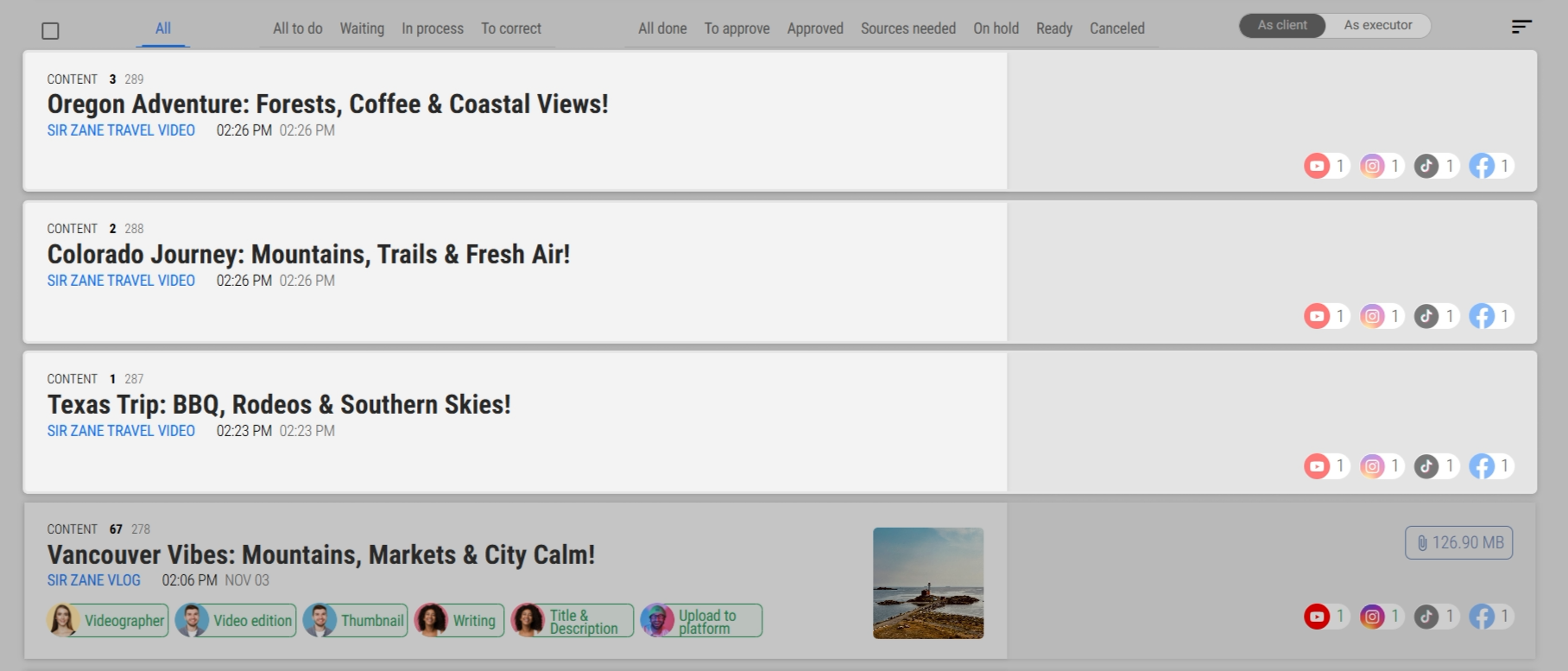Screen dimensions: 1568x671
Task: Click Facebook icon on Oregon Adventure card
Action: click(x=1483, y=166)
